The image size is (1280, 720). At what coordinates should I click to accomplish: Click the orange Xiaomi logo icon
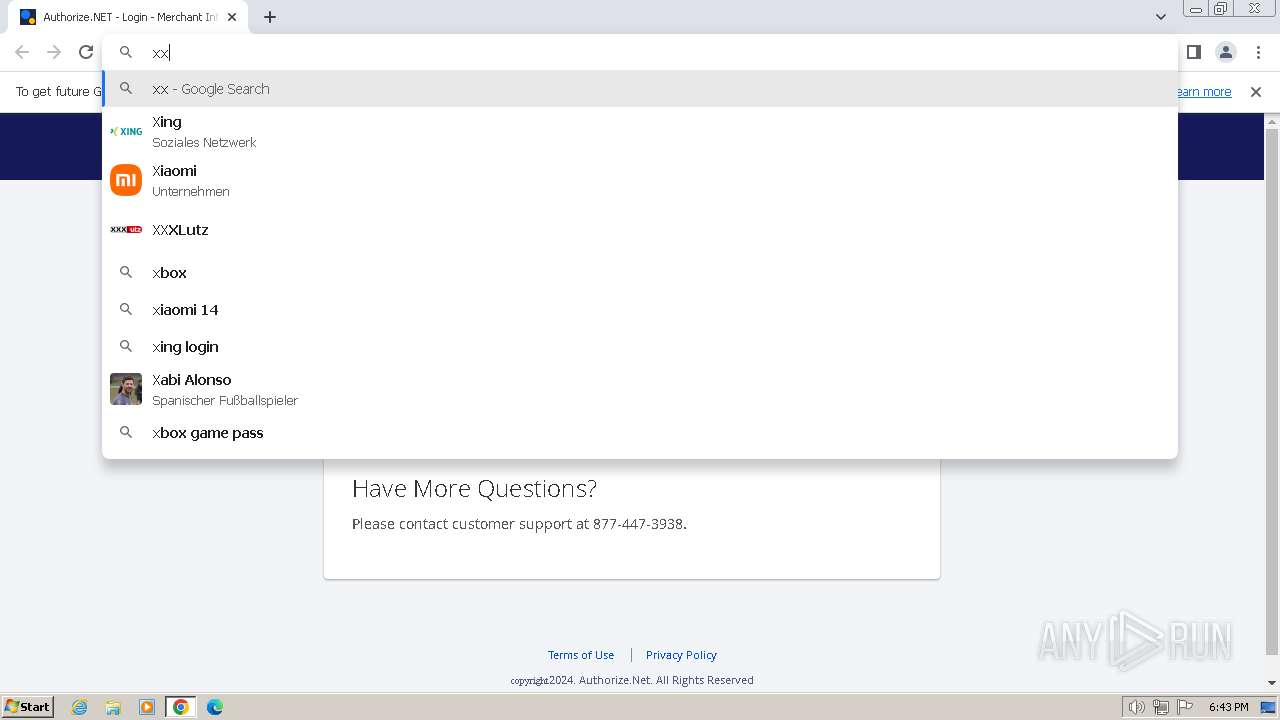click(126, 180)
